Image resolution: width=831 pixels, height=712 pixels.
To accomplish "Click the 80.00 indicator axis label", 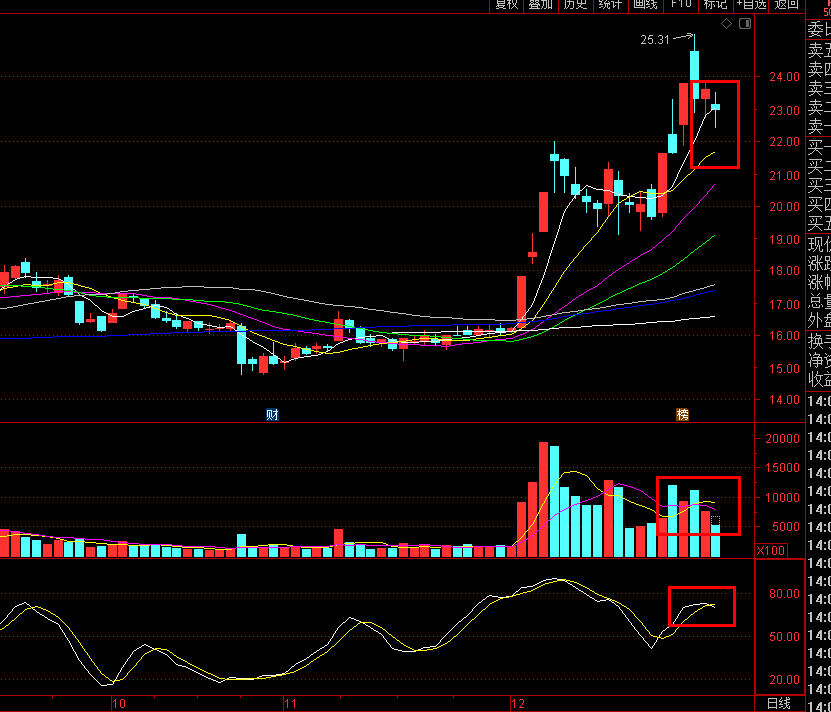I will (x=785, y=594).
